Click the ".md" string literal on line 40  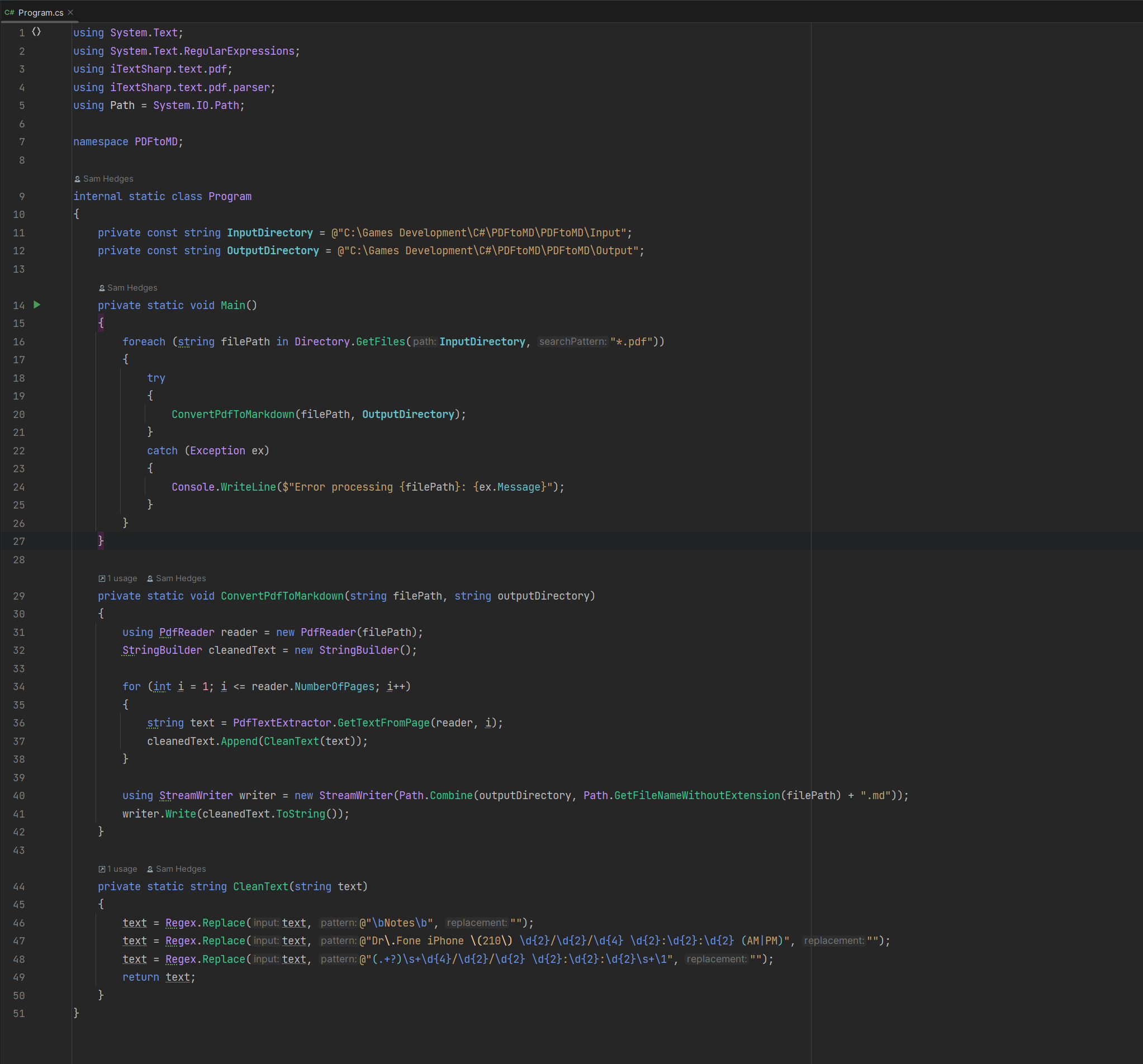pyautogui.click(x=876, y=796)
